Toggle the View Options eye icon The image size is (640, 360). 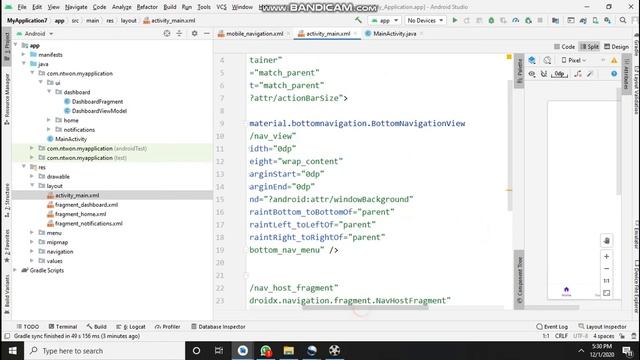[532, 74]
